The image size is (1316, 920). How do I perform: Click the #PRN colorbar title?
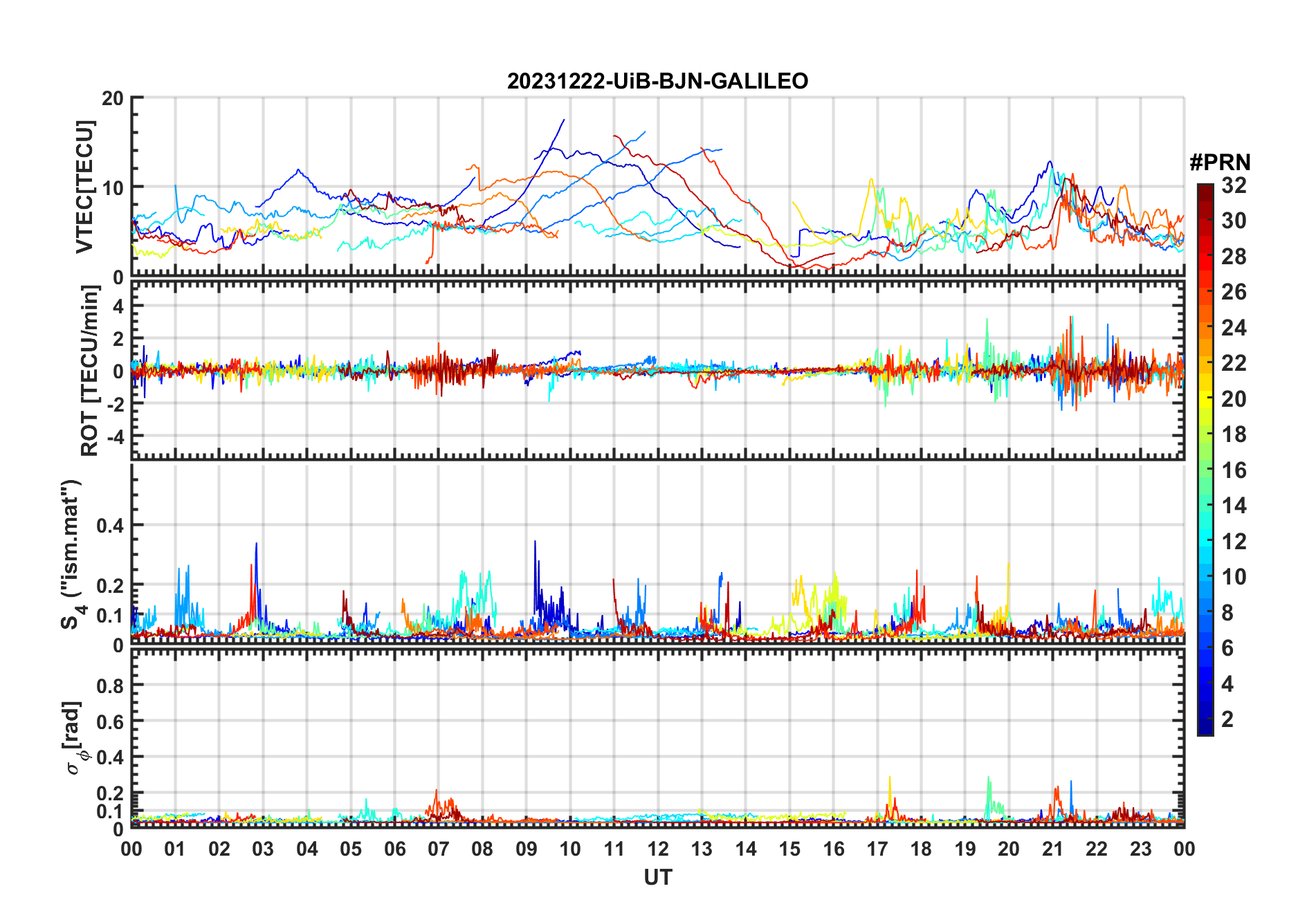pyautogui.click(x=1220, y=163)
